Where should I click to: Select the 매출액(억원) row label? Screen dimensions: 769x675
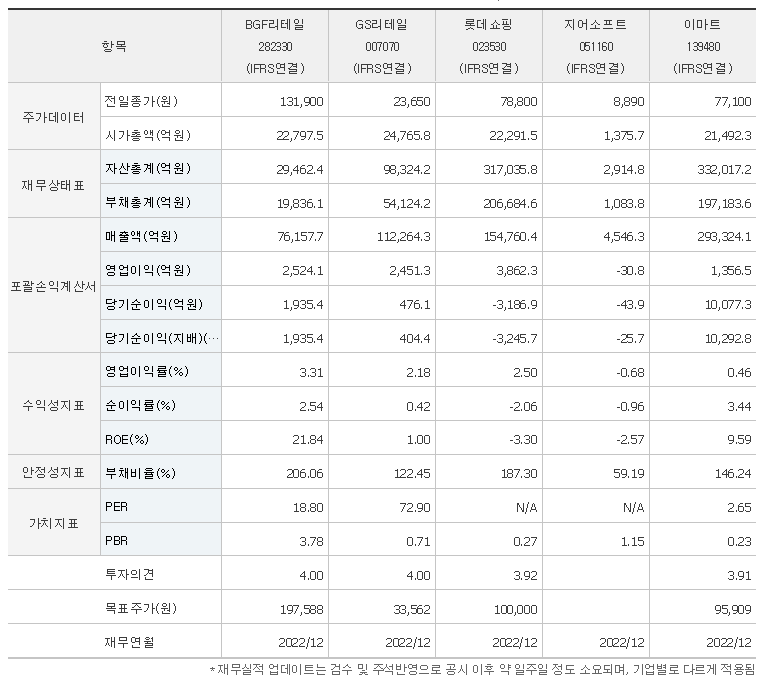click(x=141, y=236)
